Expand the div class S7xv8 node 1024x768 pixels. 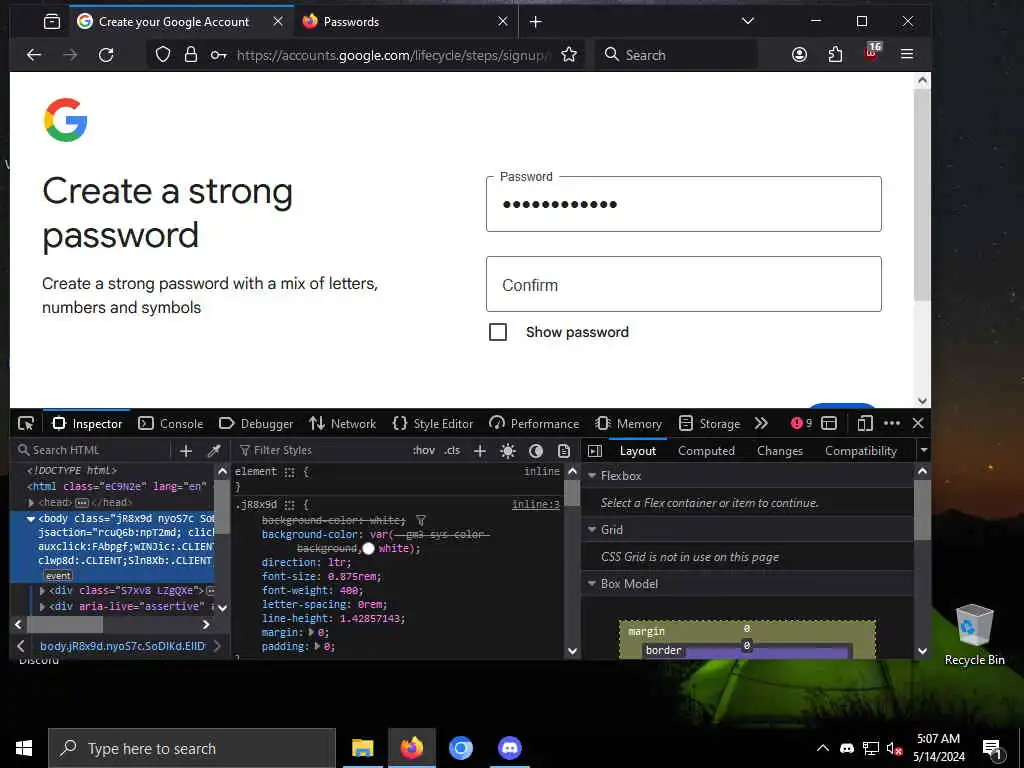(x=42, y=590)
